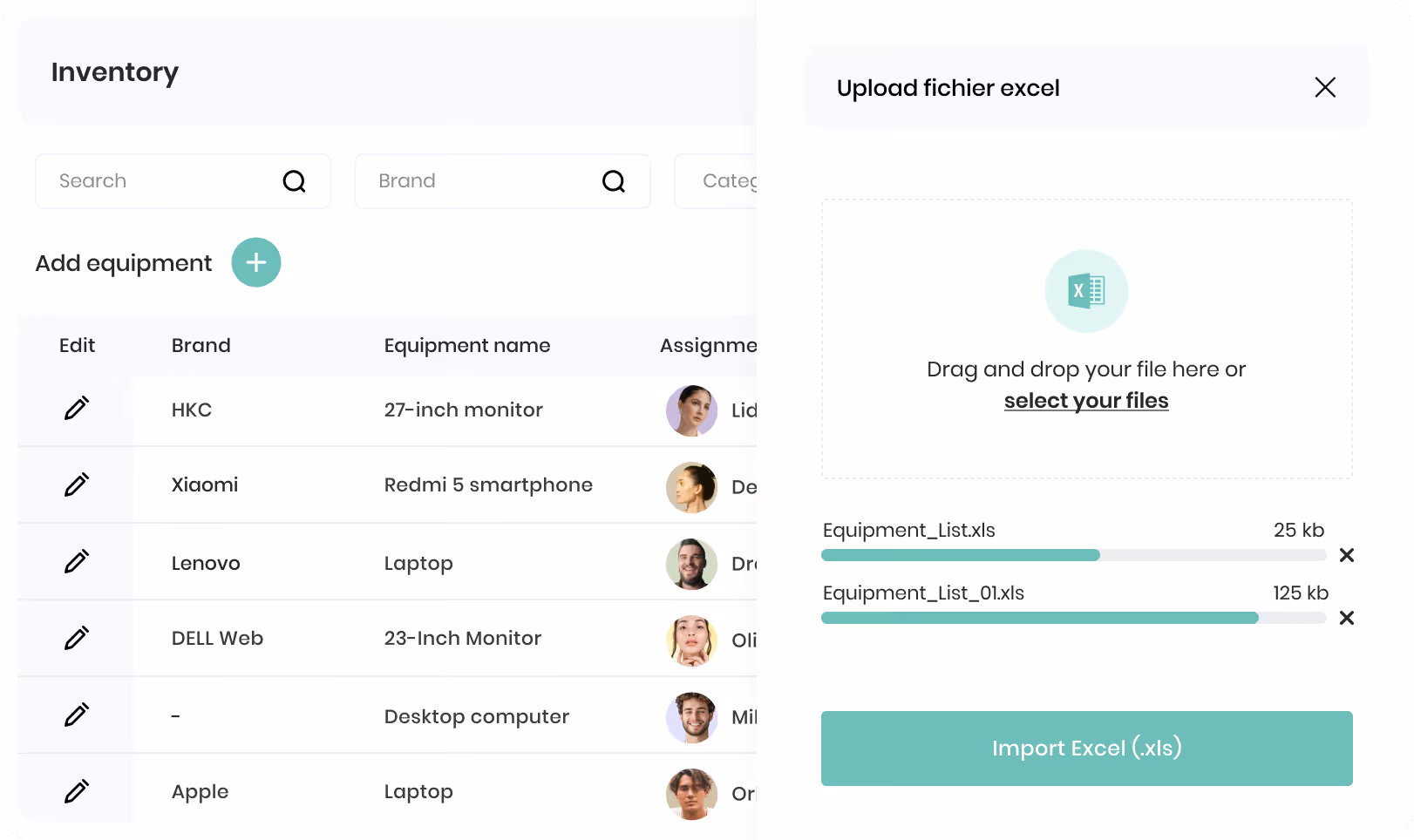The height and width of the screenshot is (840, 1414).
Task: Click the Equipment_List.xls progress bar
Action: coord(1073,555)
